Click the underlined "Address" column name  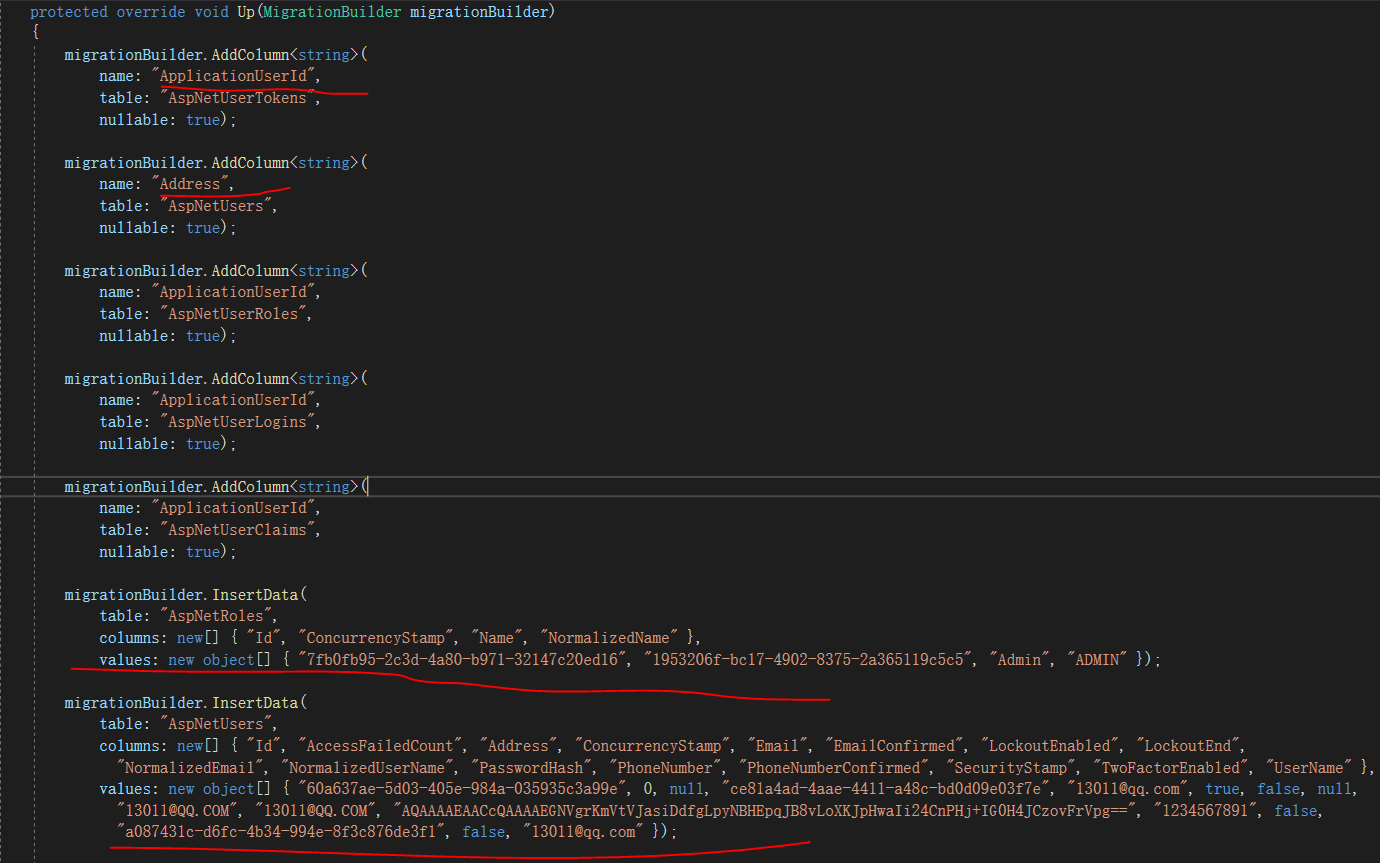click(190, 183)
